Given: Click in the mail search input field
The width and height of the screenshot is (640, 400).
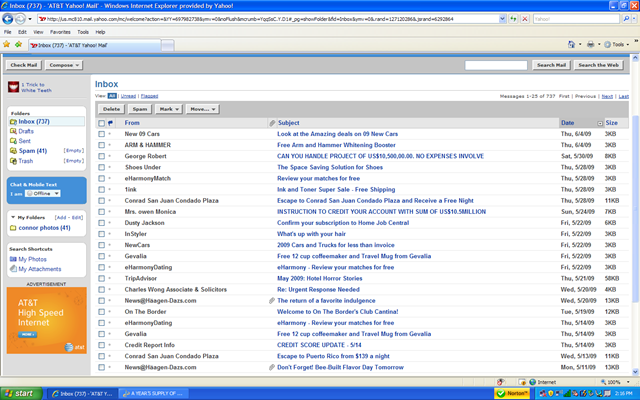Looking at the screenshot, I should (496, 65).
